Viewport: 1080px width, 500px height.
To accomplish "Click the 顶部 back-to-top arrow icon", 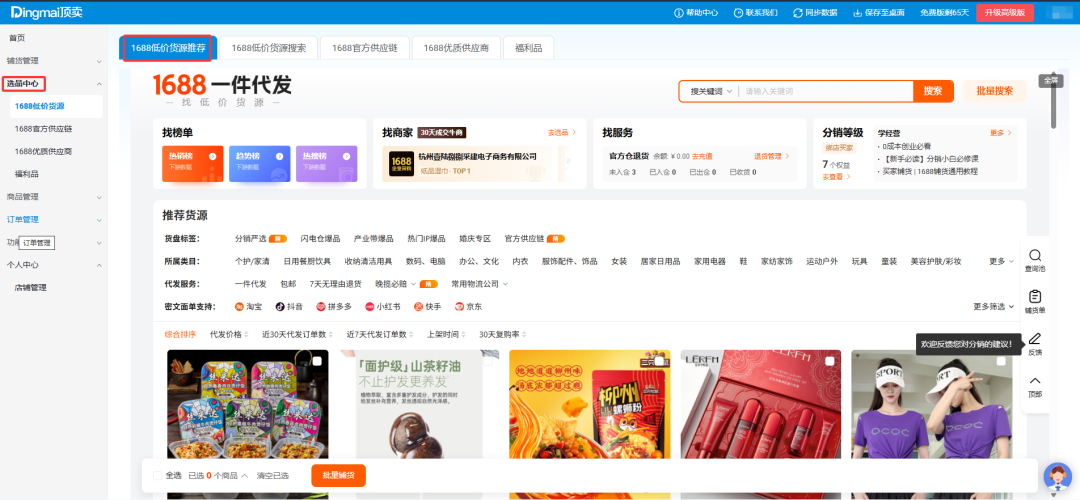I will tap(1035, 380).
